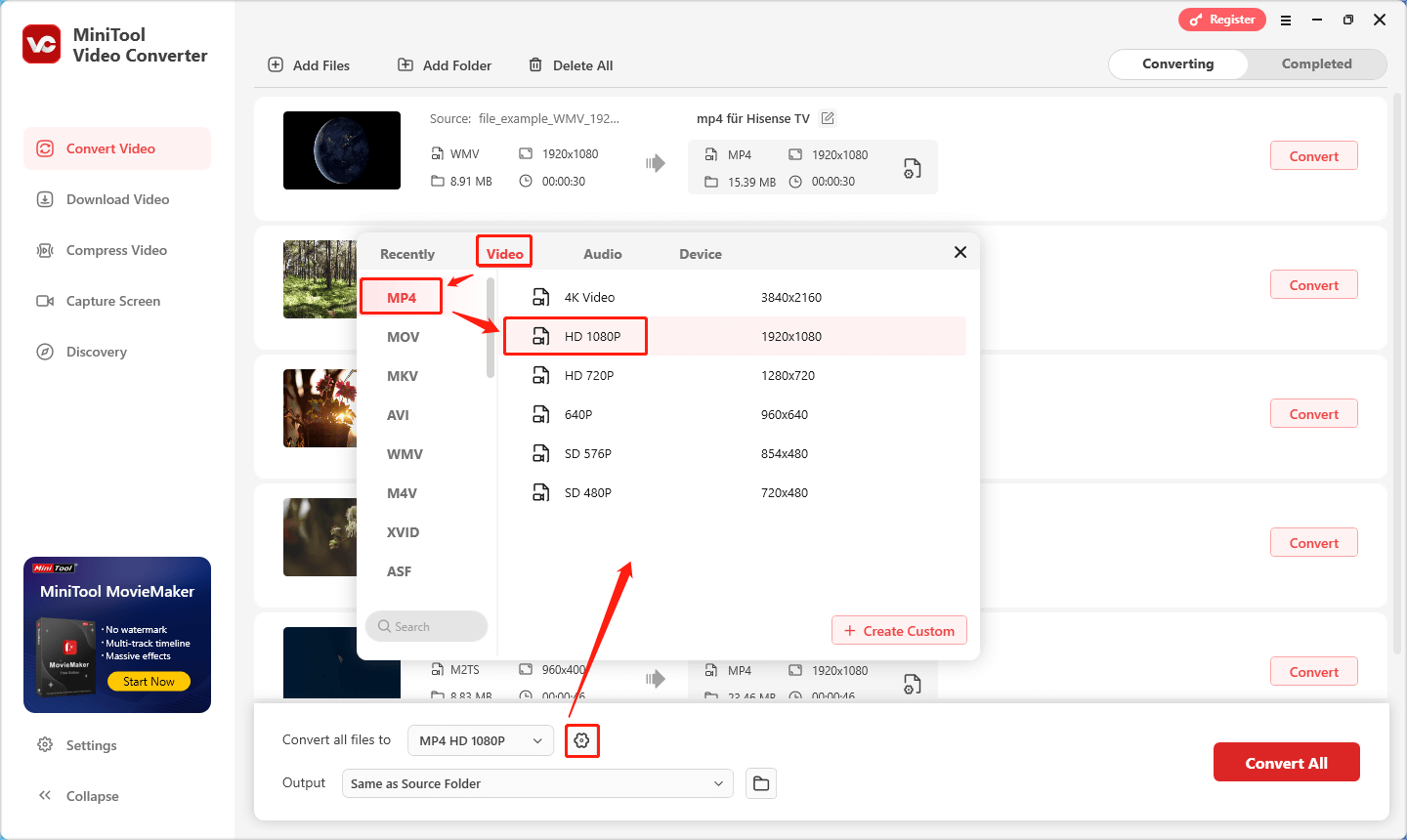This screenshot has height=840, width=1407.
Task: Open the MP4 HD 1080P format dropdown
Action: (481, 740)
